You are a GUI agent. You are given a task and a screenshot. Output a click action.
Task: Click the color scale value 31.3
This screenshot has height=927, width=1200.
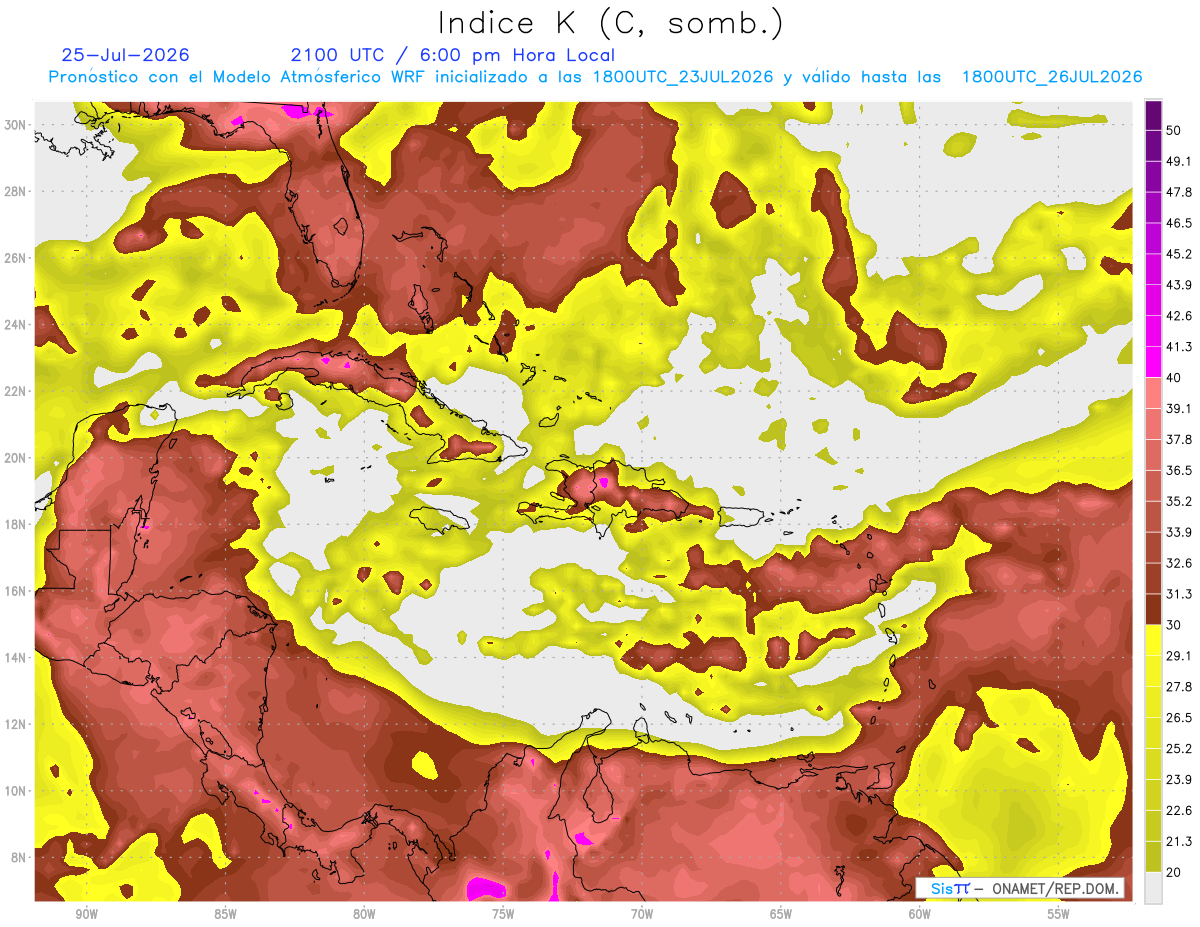1179,594
